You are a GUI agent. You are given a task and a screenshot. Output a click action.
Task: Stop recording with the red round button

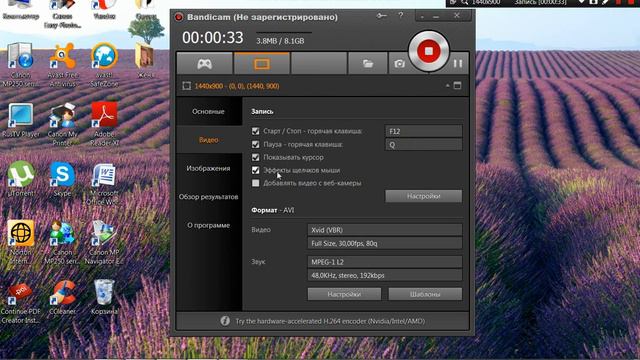click(x=429, y=51)
